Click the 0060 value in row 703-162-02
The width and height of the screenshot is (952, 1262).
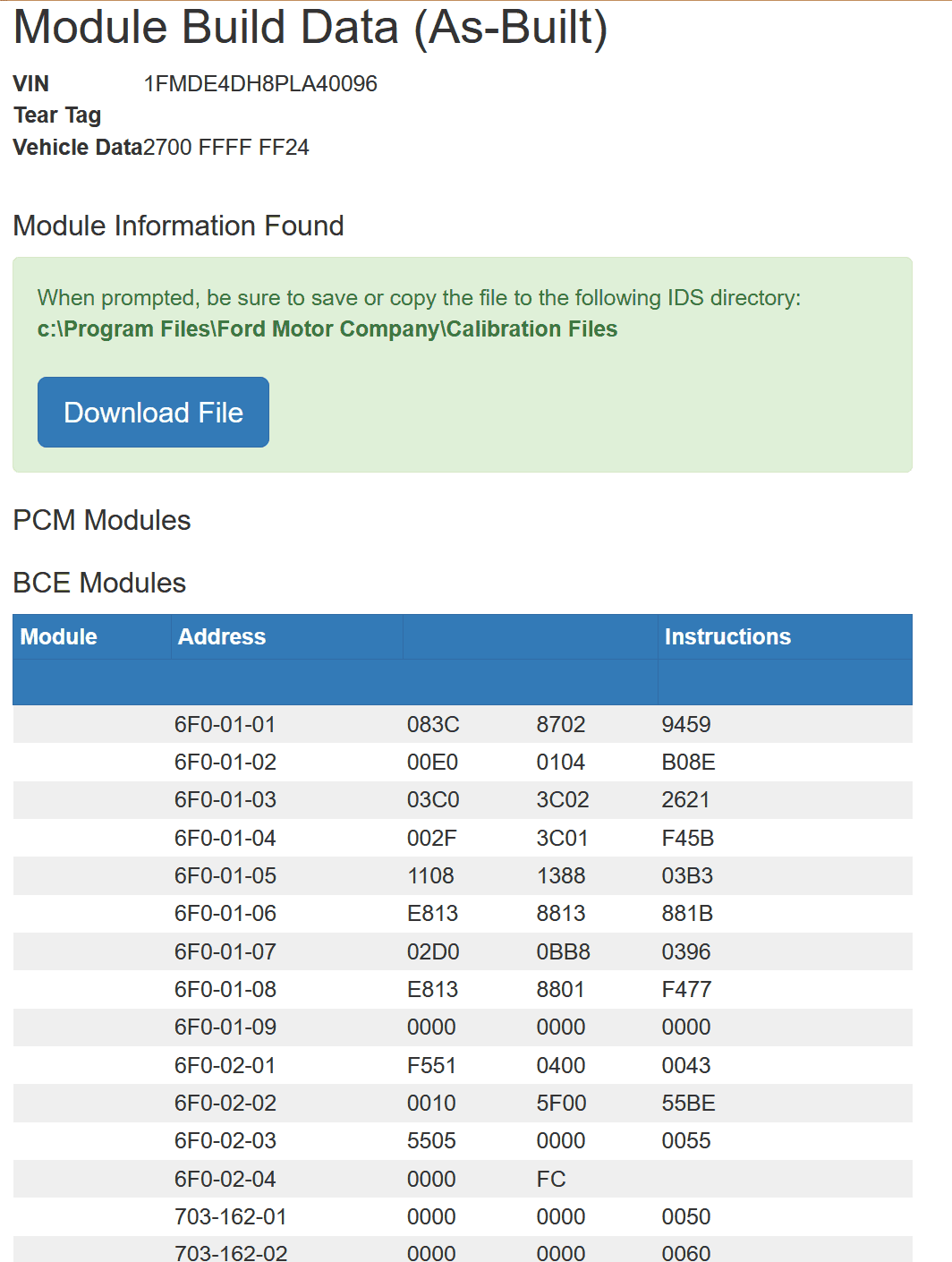coord(686,1253)
